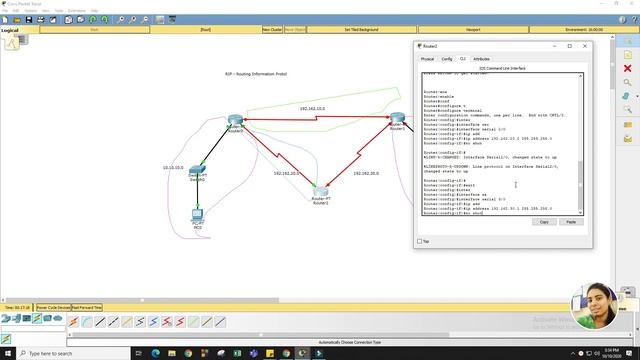640x360 pixels.
Task: Click the Copy toolbar icon
Action: click(69, 20)
